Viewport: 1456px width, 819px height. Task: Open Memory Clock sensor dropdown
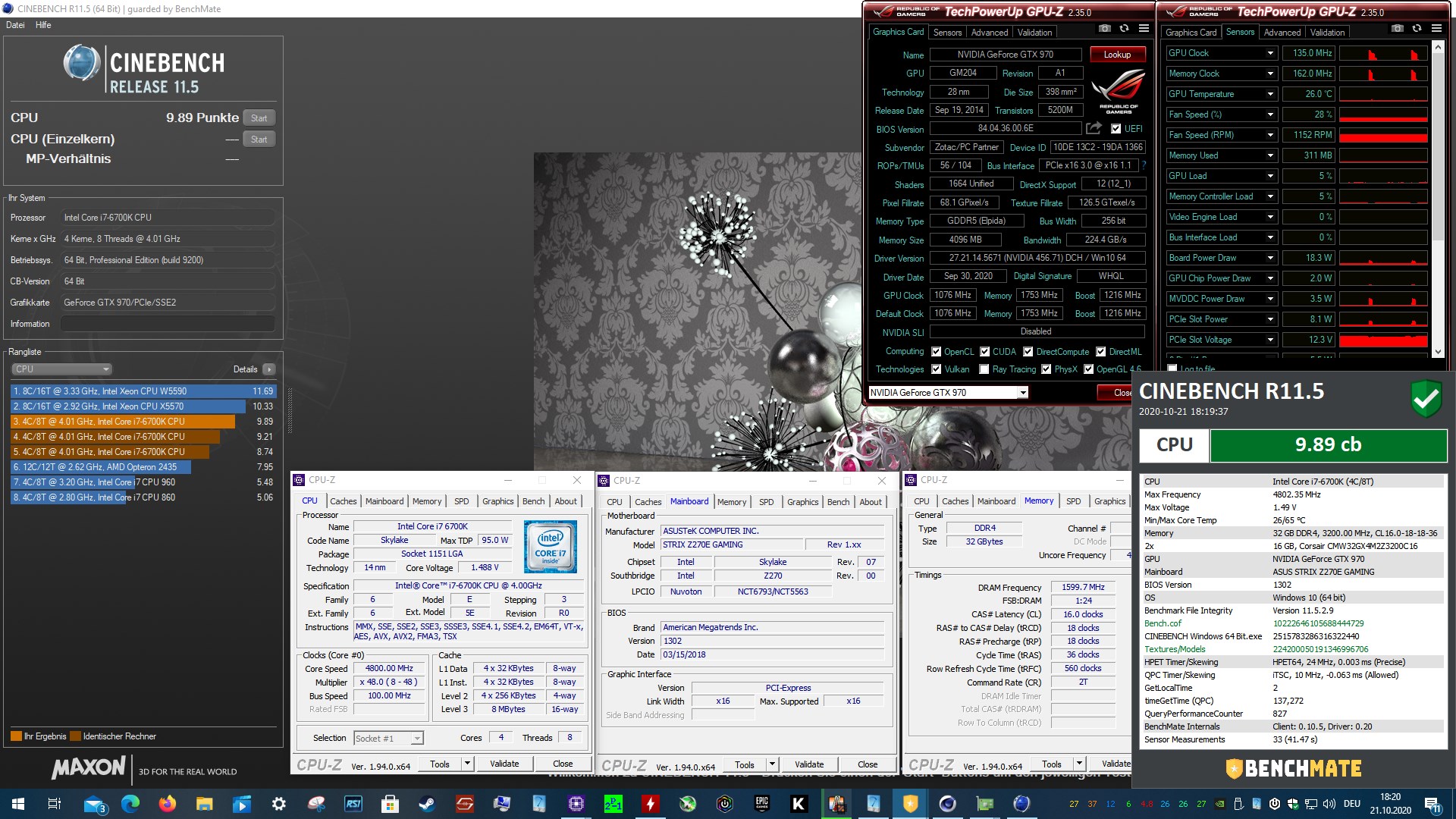1270,74
